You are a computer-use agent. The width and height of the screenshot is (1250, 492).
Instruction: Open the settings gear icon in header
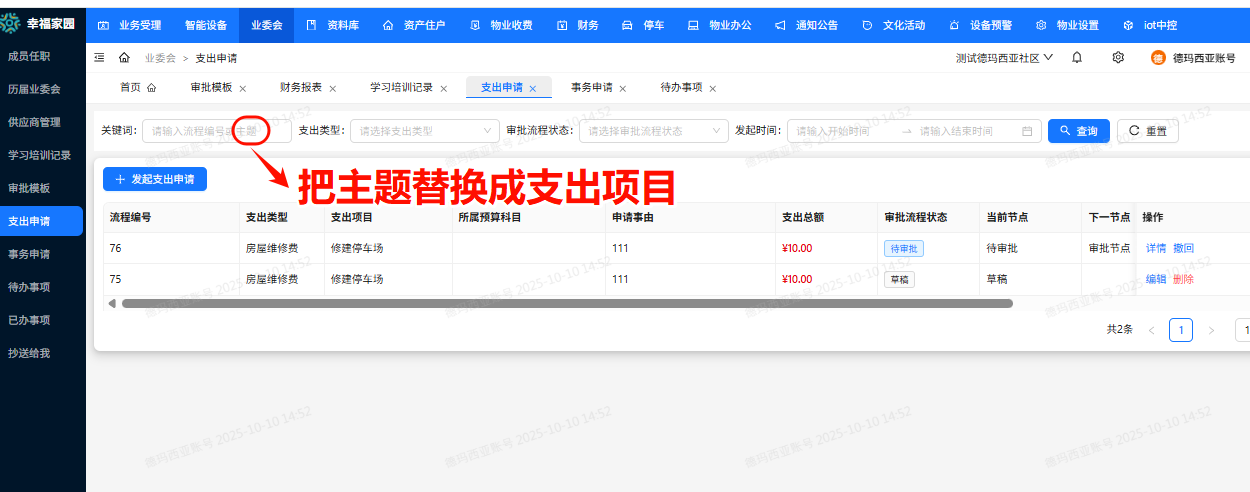(x=1118, y=58)
